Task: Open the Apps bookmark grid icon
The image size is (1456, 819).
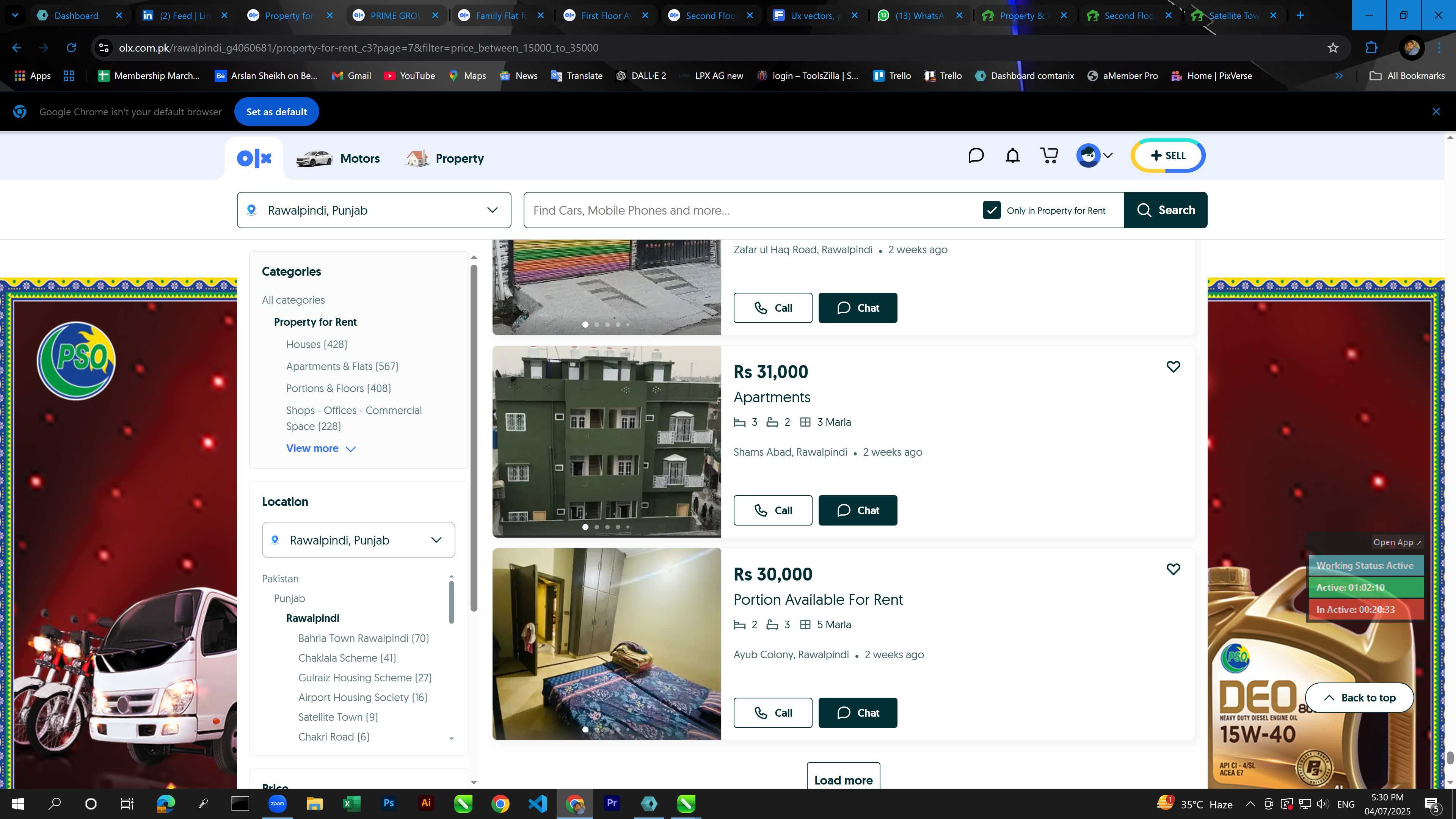Action: pos(32,76)
